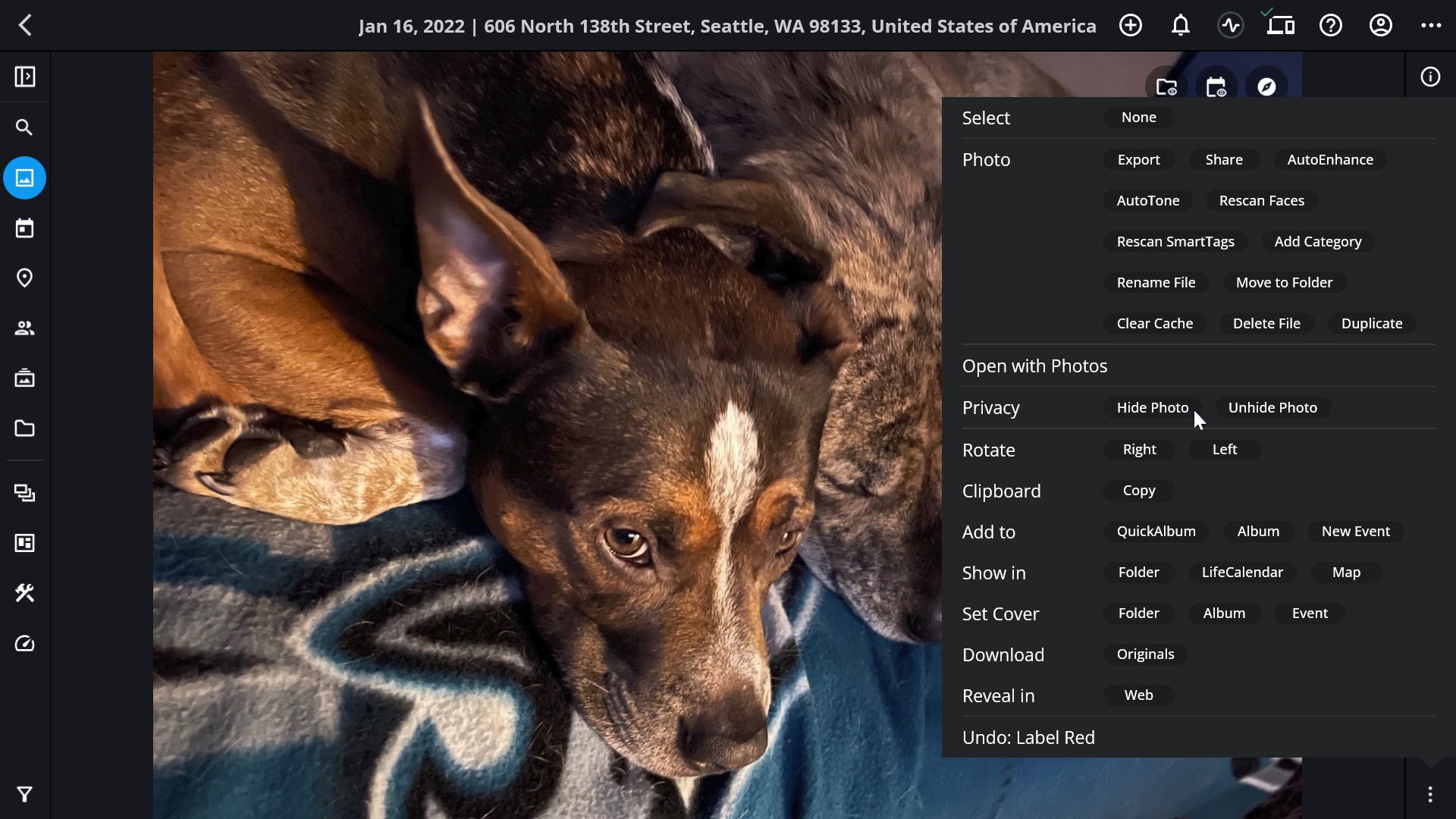Open Search in the sidebar

pos(25,127)
